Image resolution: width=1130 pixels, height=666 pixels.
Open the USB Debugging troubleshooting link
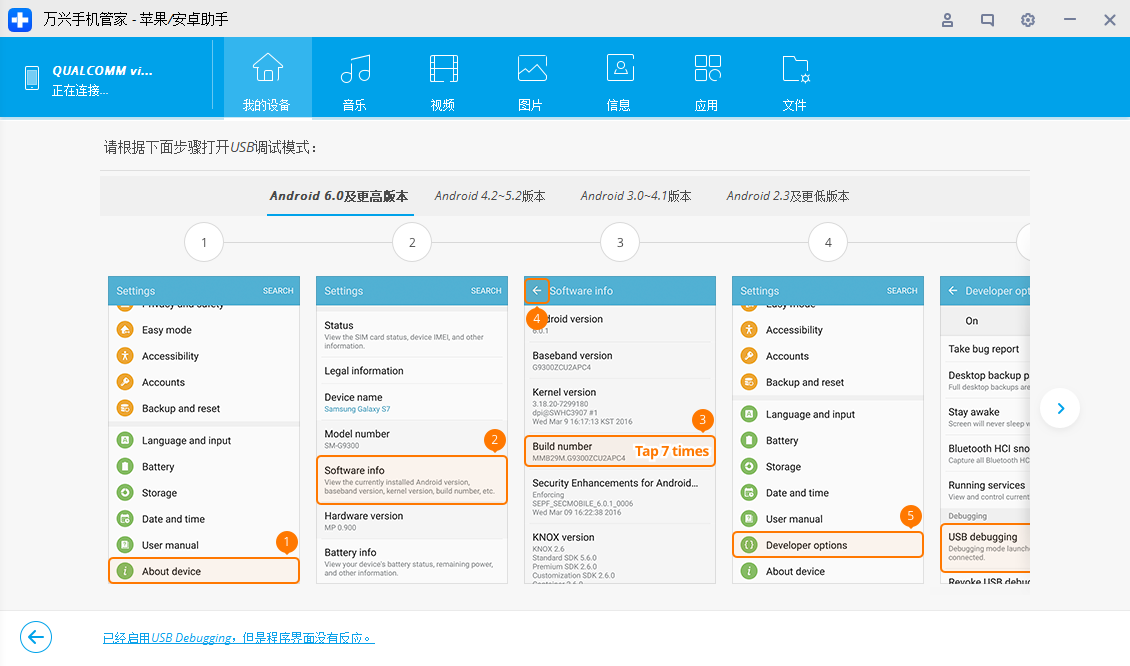tap(238, 637)
